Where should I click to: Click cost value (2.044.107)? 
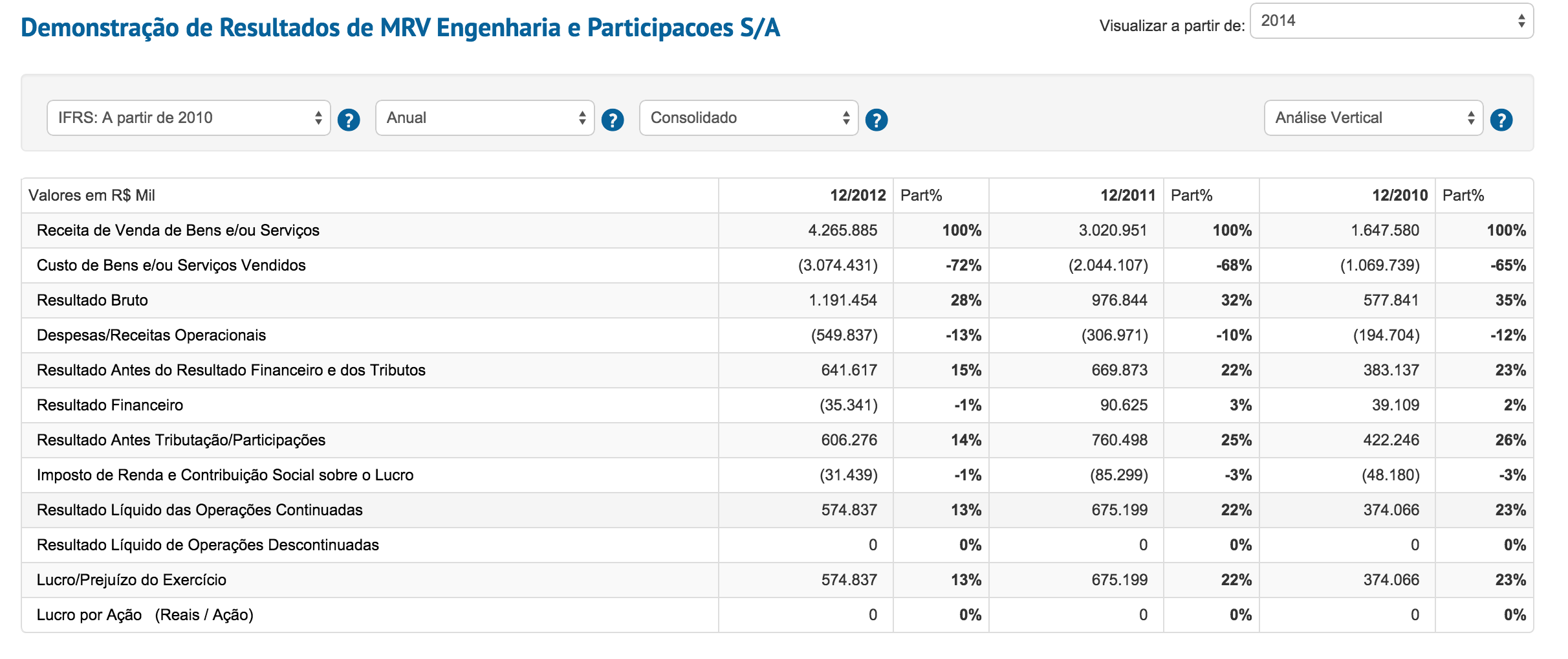tap(1108, 265)
